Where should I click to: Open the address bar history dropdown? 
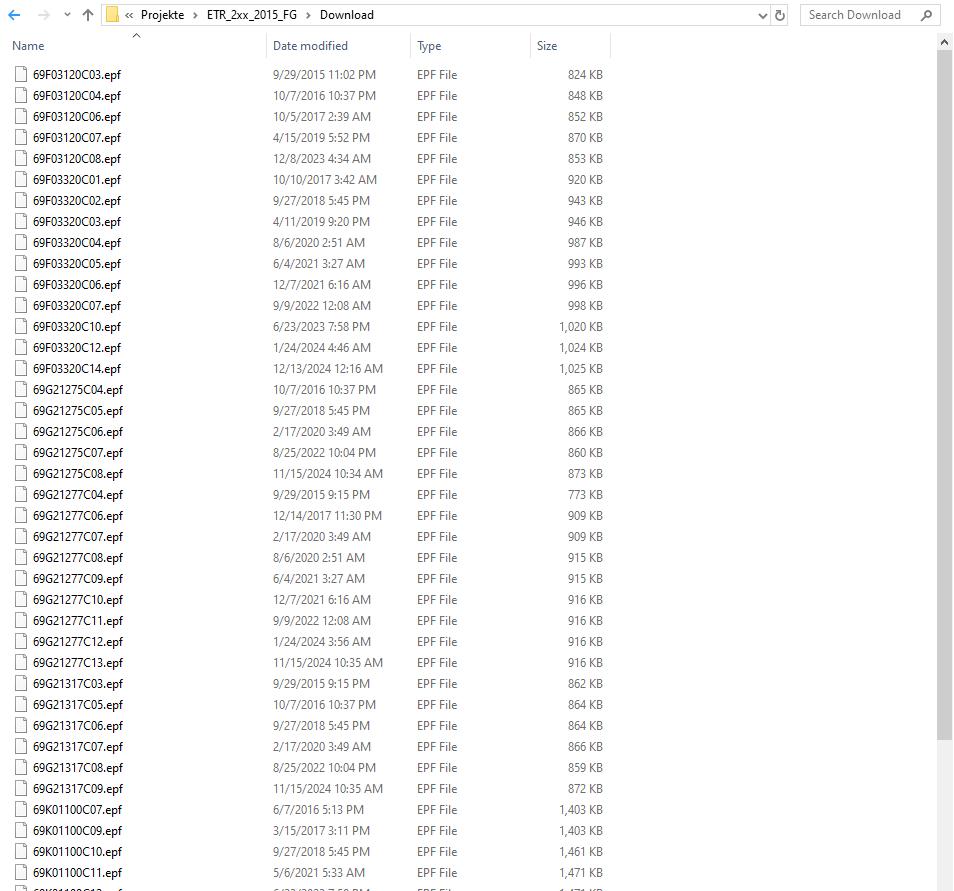coord(762,15)
